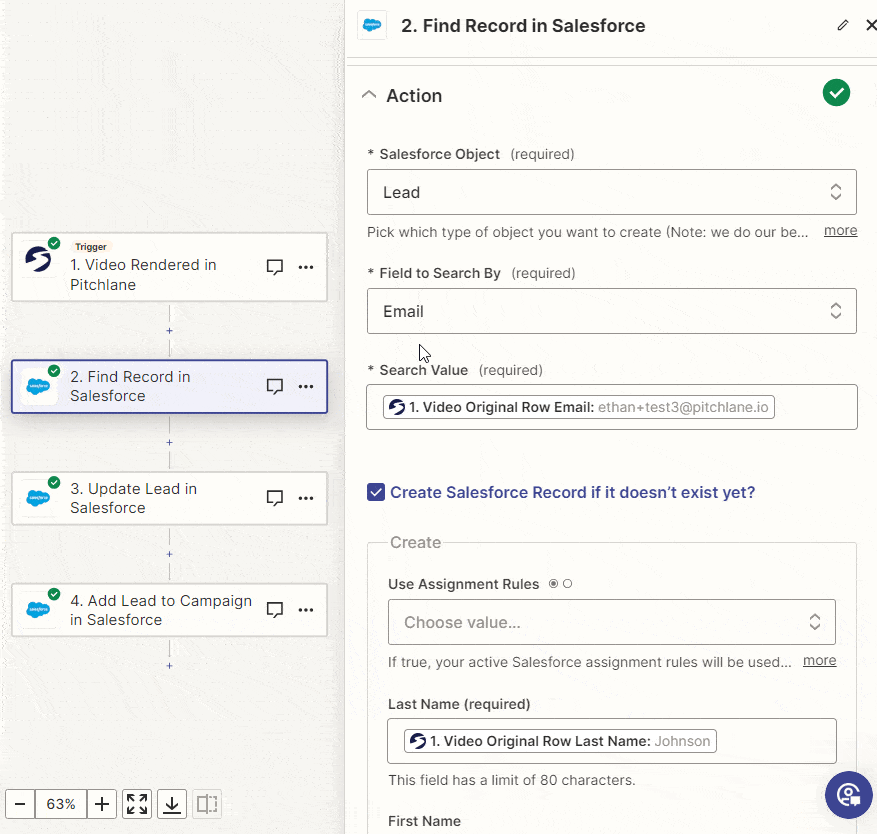Image resolution: width=877 pixels, height=834 pixels.
Task: Click the 80 characters limit hint text
Action: pos(512,780)
